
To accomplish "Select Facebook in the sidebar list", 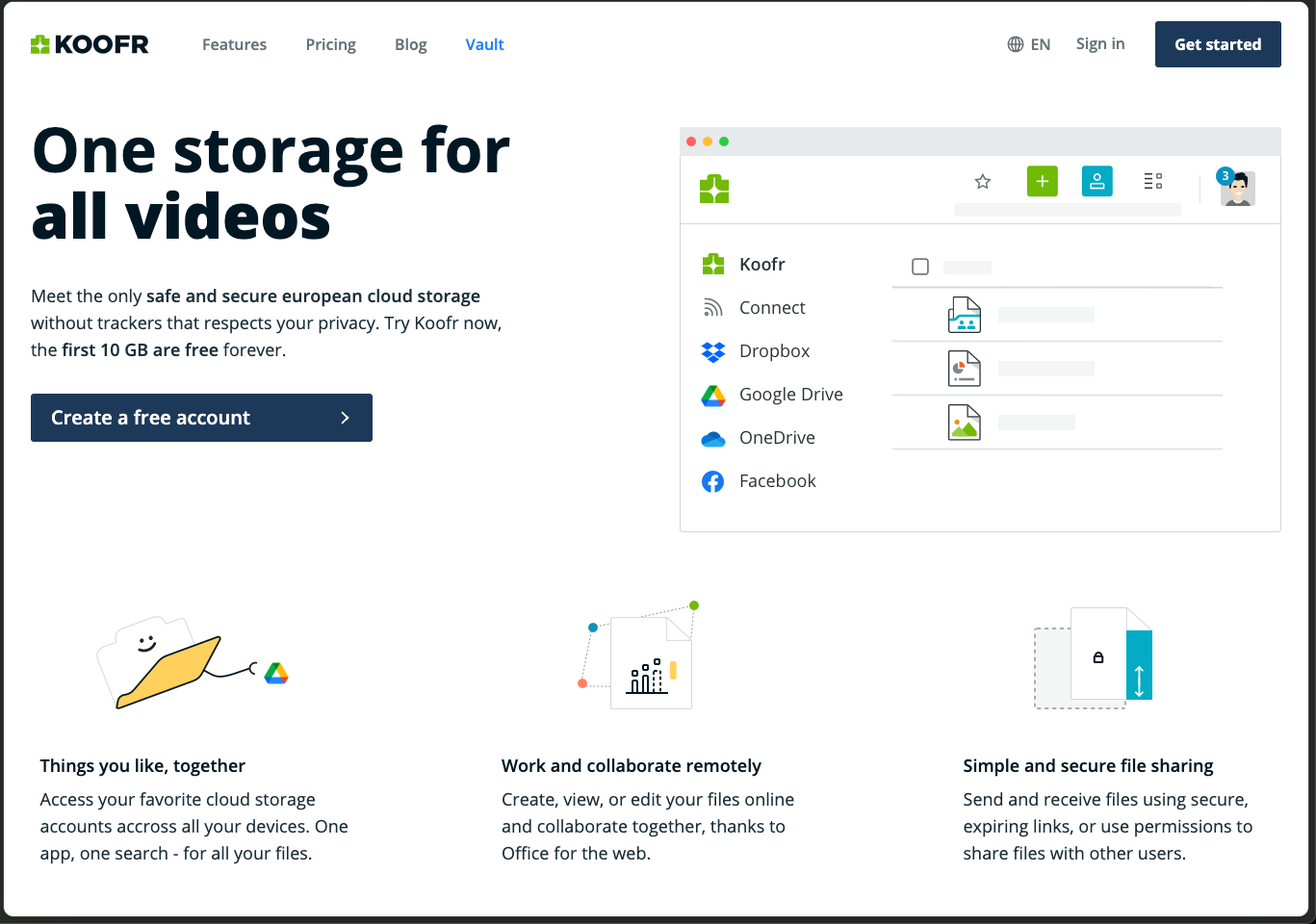I will tap(759, 481).
